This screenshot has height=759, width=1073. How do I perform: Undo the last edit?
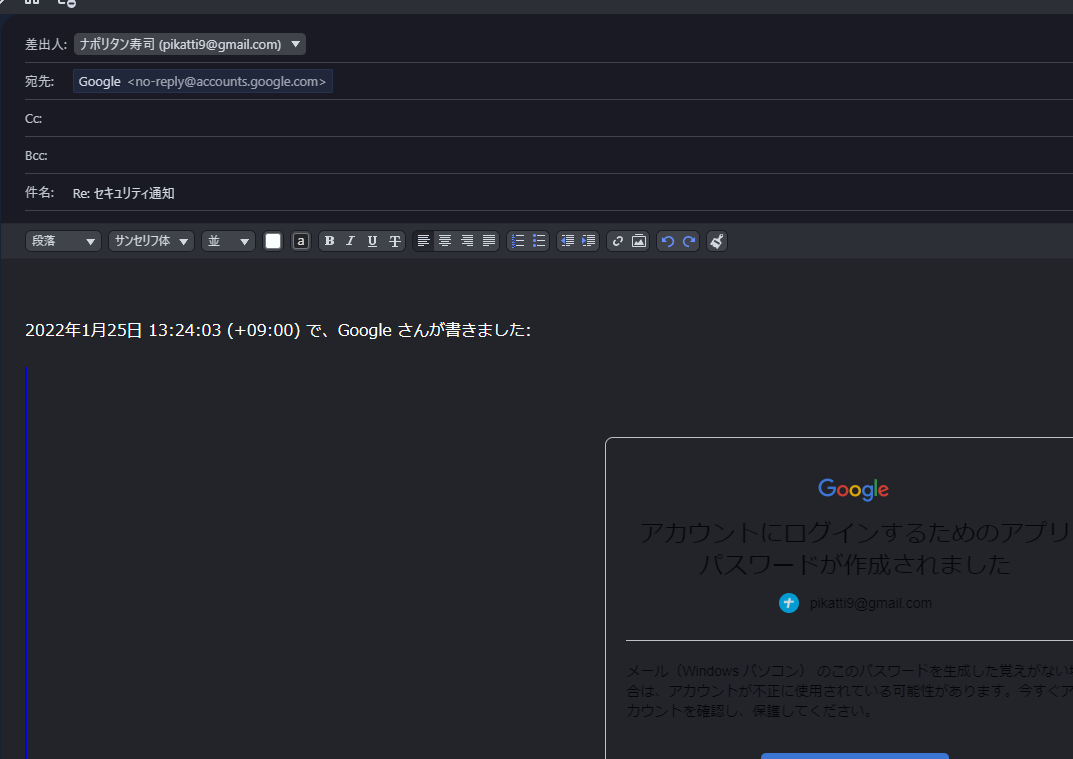pyautogui.click(x=668, y=241)
